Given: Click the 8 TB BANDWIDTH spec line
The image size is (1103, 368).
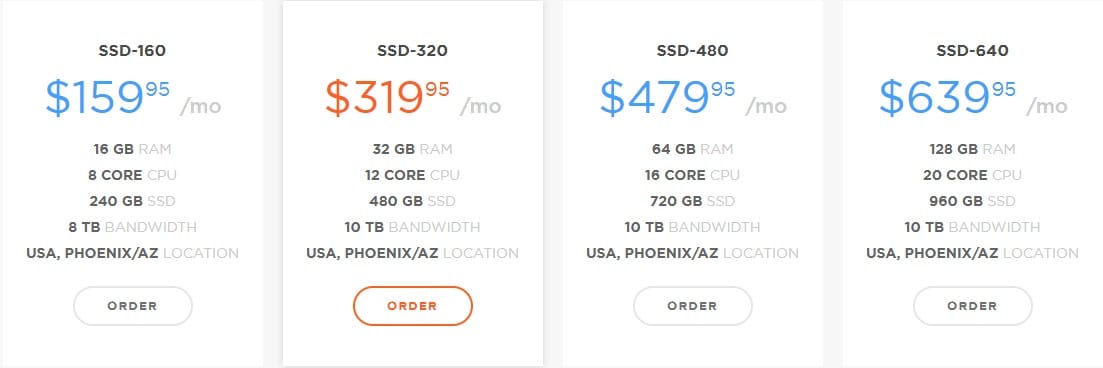Looking at the screenshot, I should 132,227.
